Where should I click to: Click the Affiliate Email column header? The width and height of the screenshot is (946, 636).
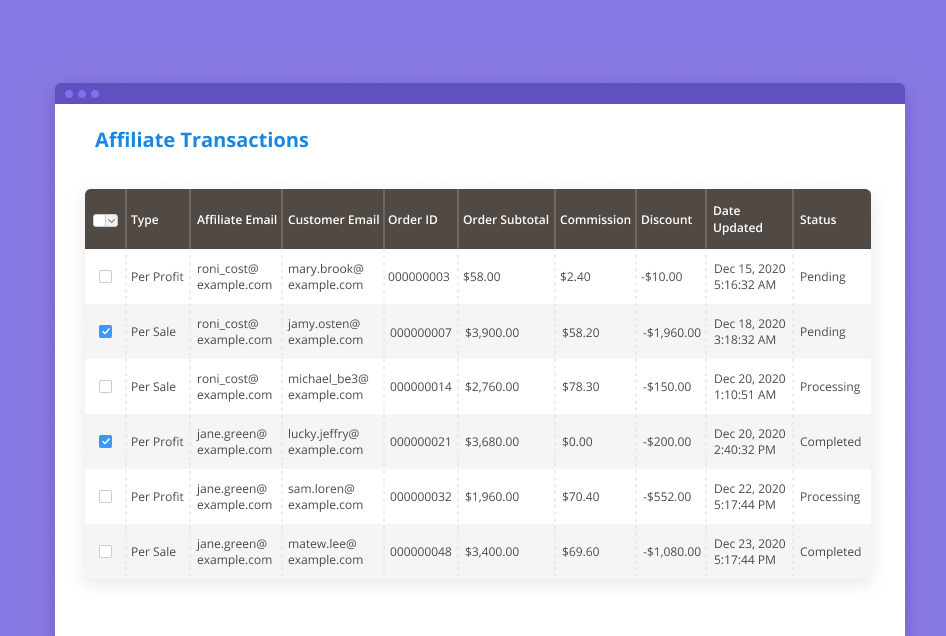tap(236, 220)
